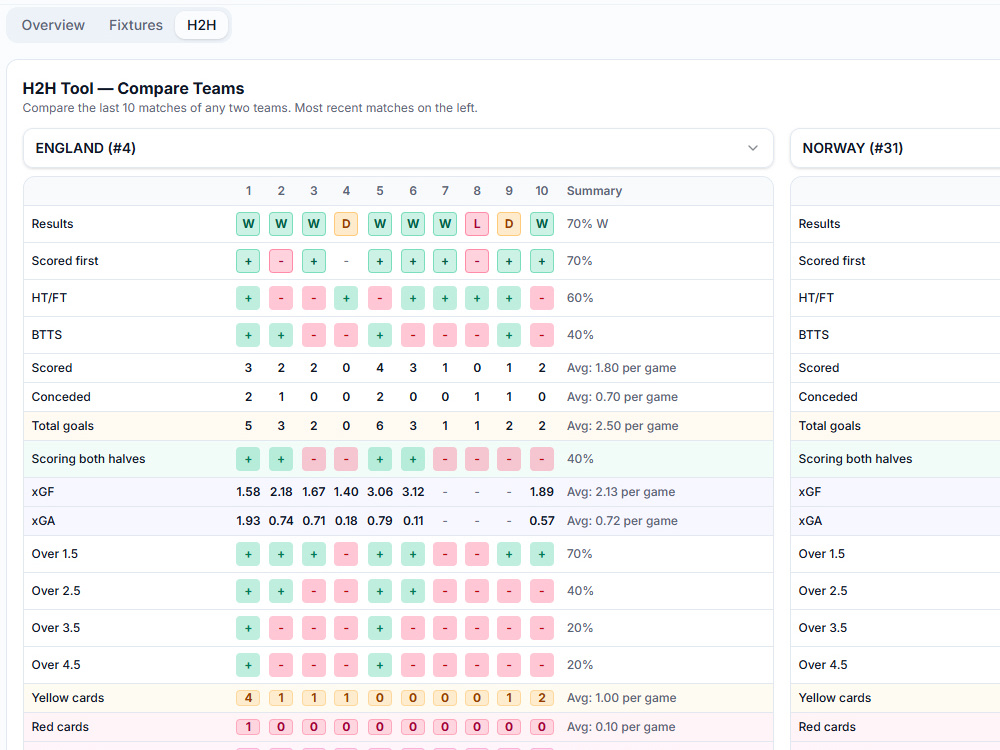
Task: Click Over 4.5 plus badge for match 5
Action: [x=380, y=665]
